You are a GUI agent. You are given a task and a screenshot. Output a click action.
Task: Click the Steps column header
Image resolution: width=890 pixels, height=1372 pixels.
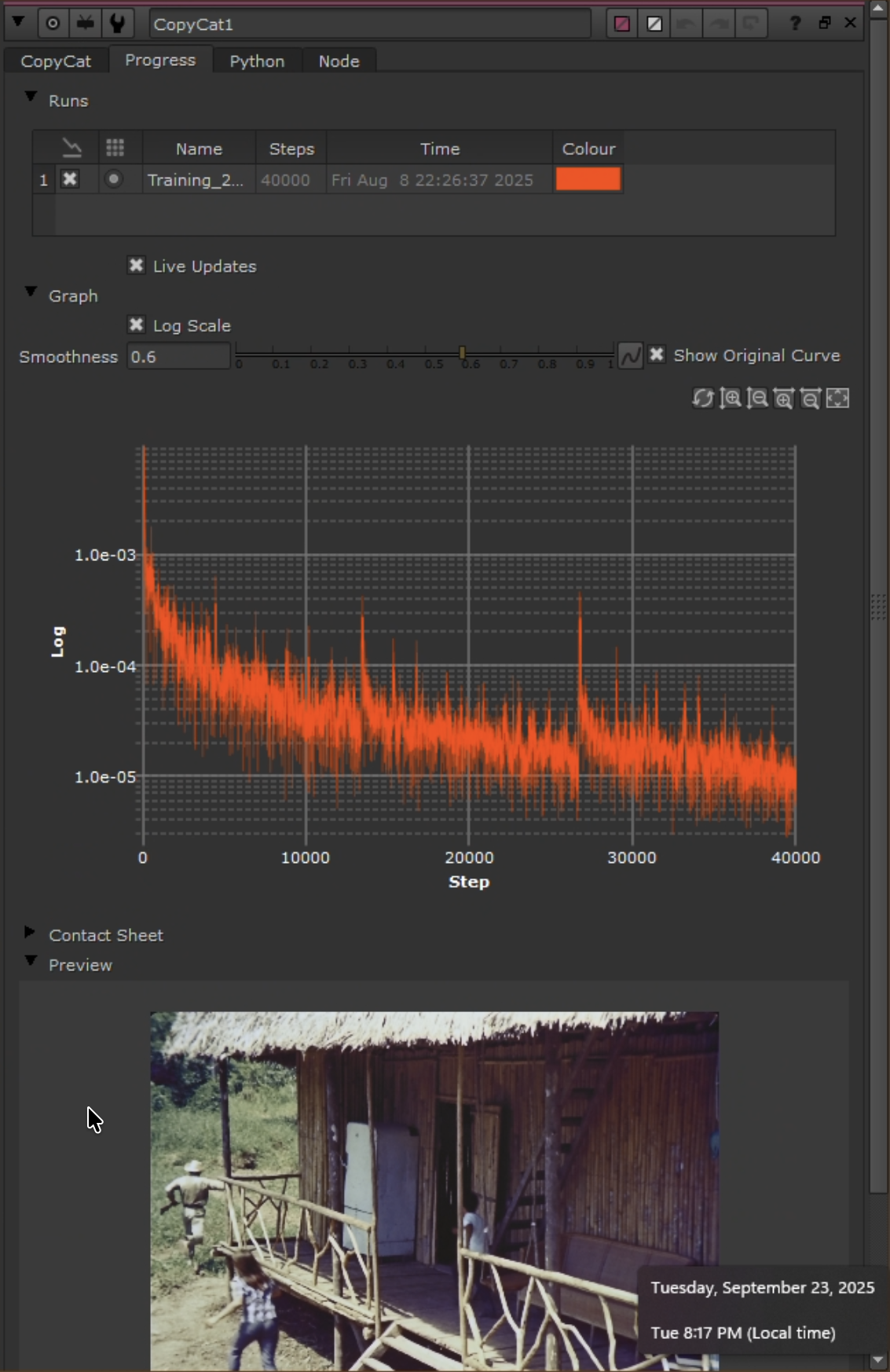click(x=291, y=149)
